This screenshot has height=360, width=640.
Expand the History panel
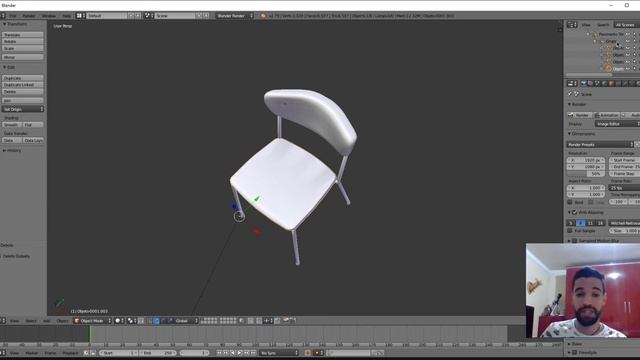pos(12,150)
